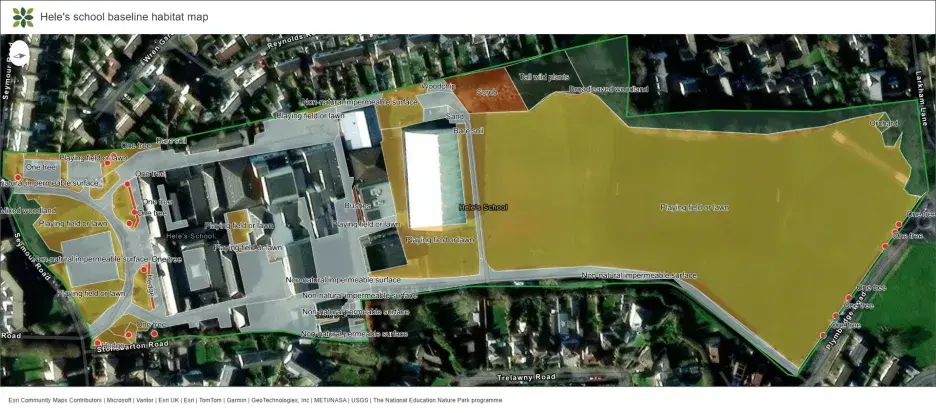Click the white compass north button
Viewport: 936px width, 413px height.
pos(20,55)
